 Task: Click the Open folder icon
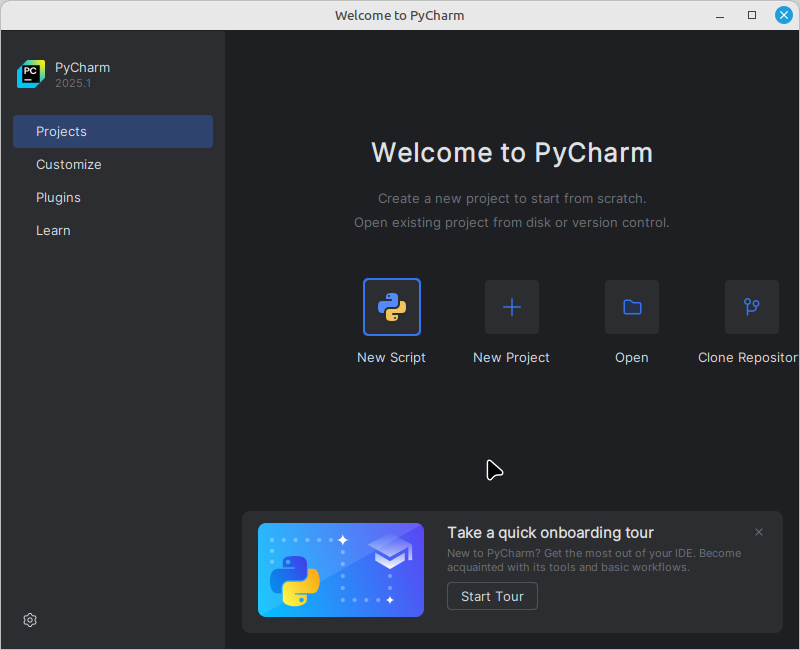632,307
